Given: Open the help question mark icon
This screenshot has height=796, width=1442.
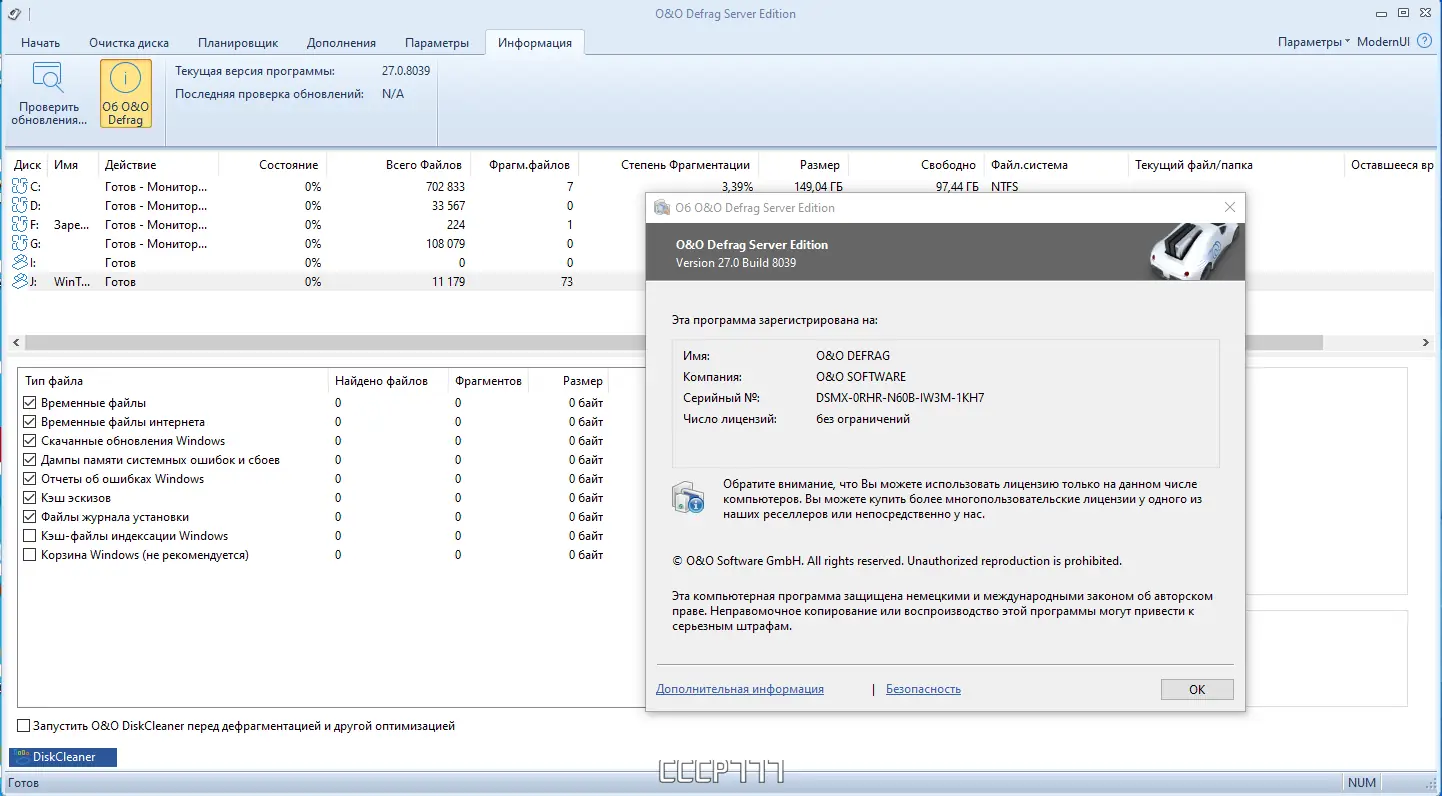Looking at the screenshot, I should coord(1425,42).
